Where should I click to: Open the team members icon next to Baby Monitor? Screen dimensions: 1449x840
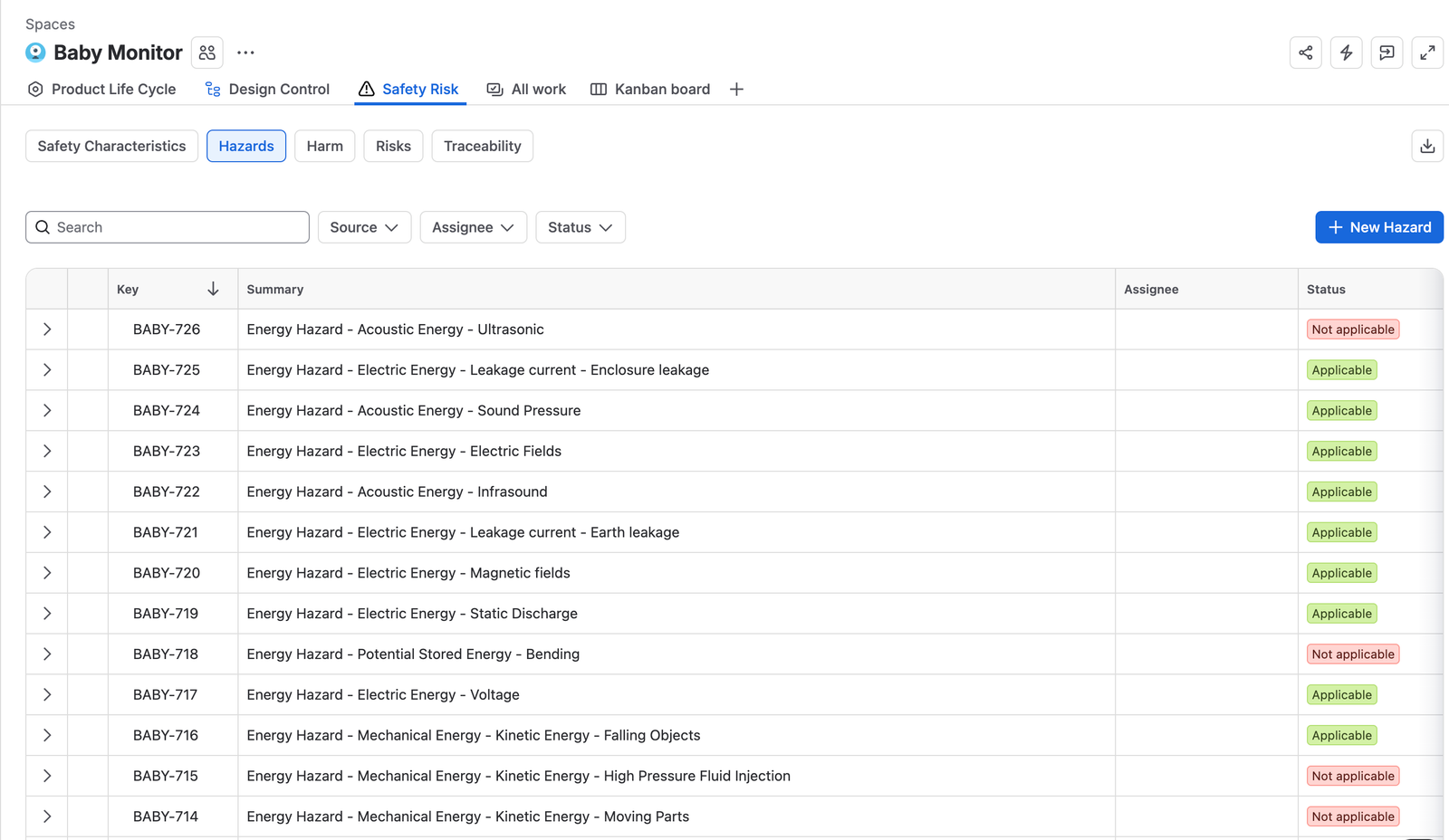point(207,52)
